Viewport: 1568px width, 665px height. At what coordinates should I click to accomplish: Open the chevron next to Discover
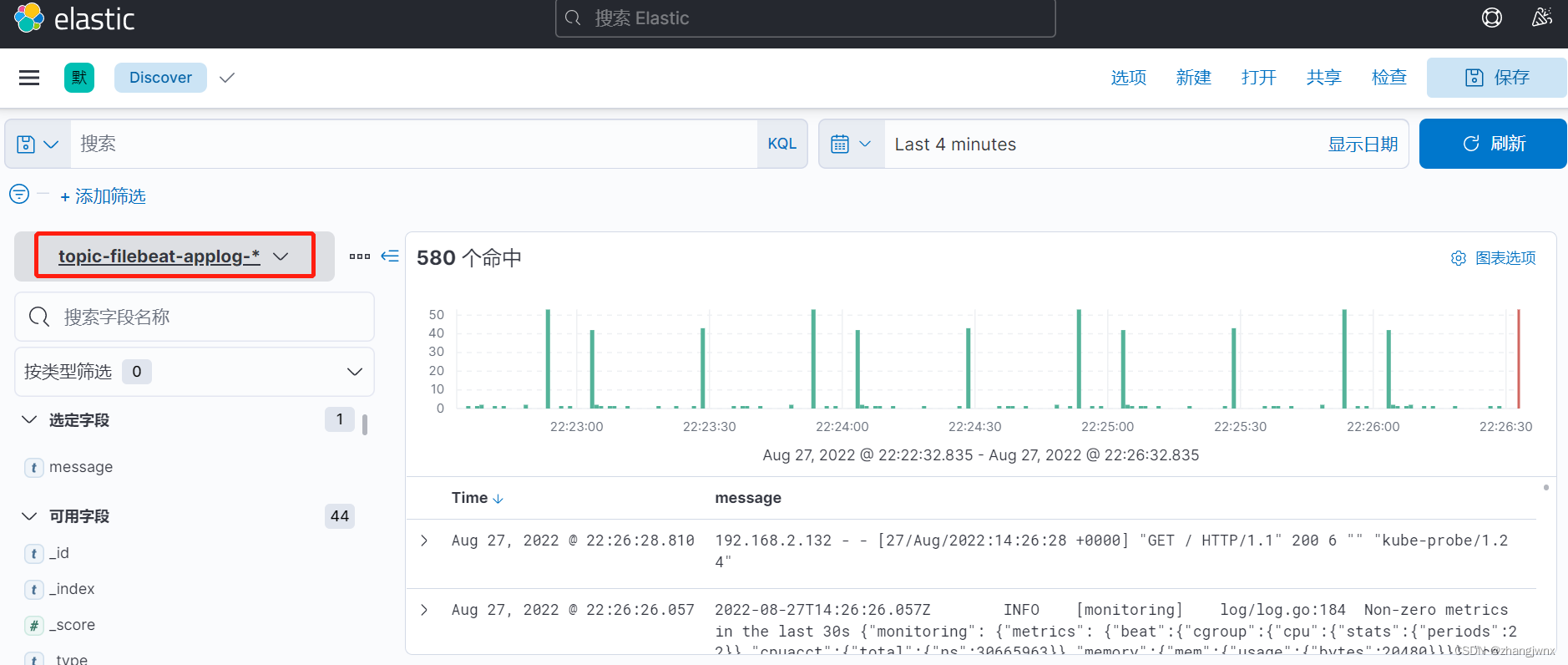coord(227,78)
